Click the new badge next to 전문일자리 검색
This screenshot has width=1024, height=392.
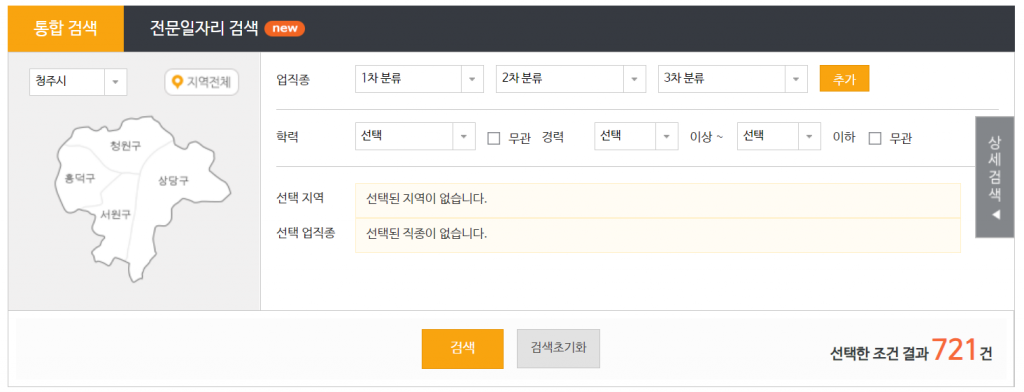point(285,29)
